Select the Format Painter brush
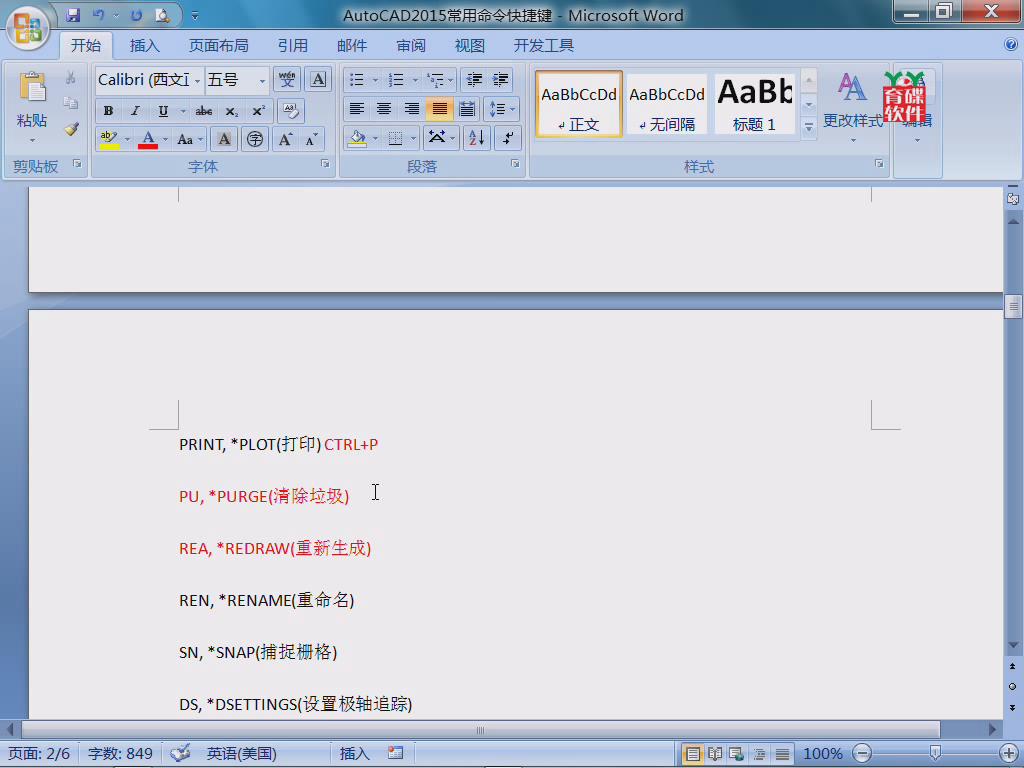The image size is (1024, 768). (x=71, y=129)
